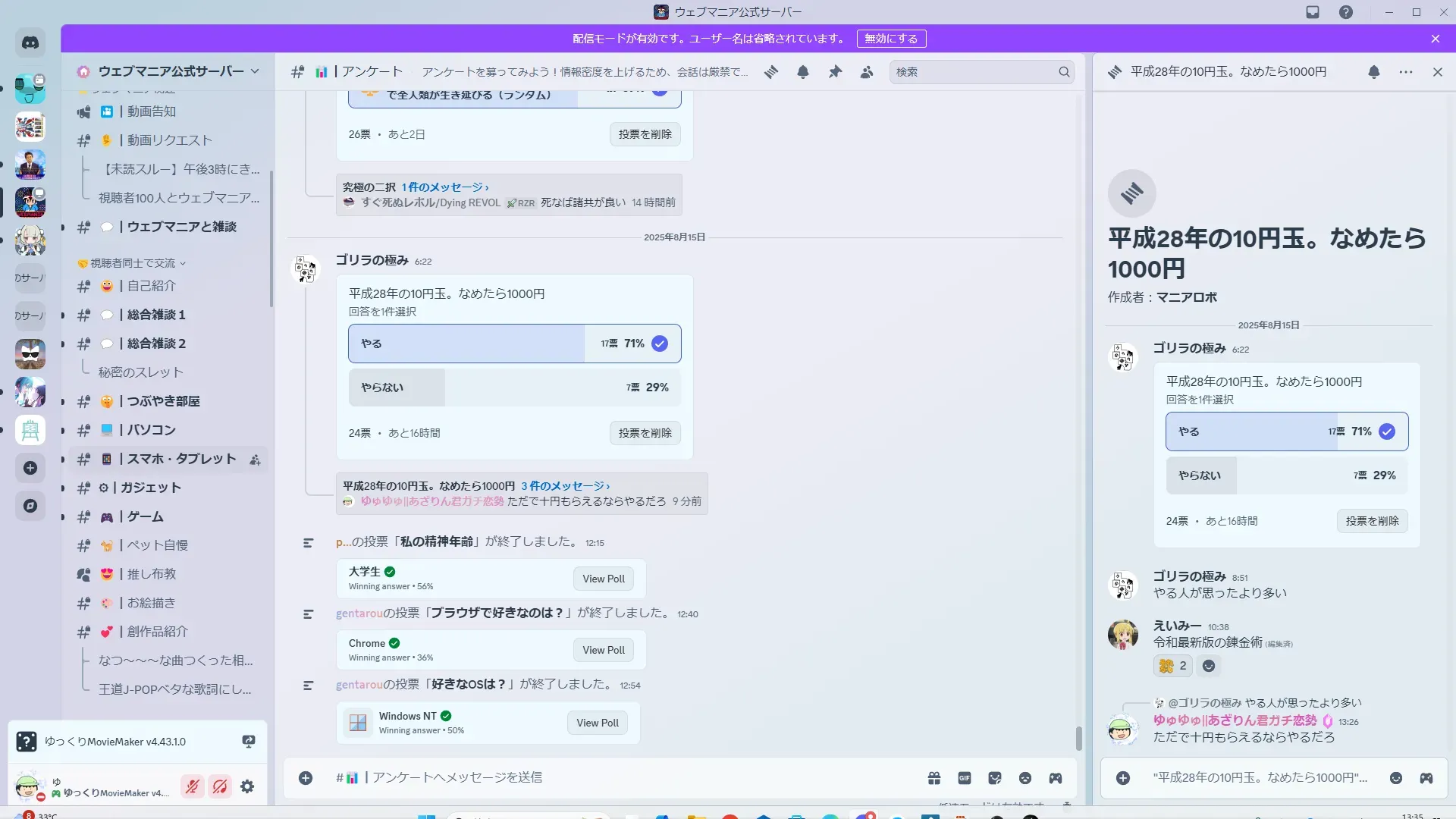This screenshot has height=819, width=1456.
Task: Open Discord direct messages home icon
Action: pyautogui.click(x=30, y=43)
